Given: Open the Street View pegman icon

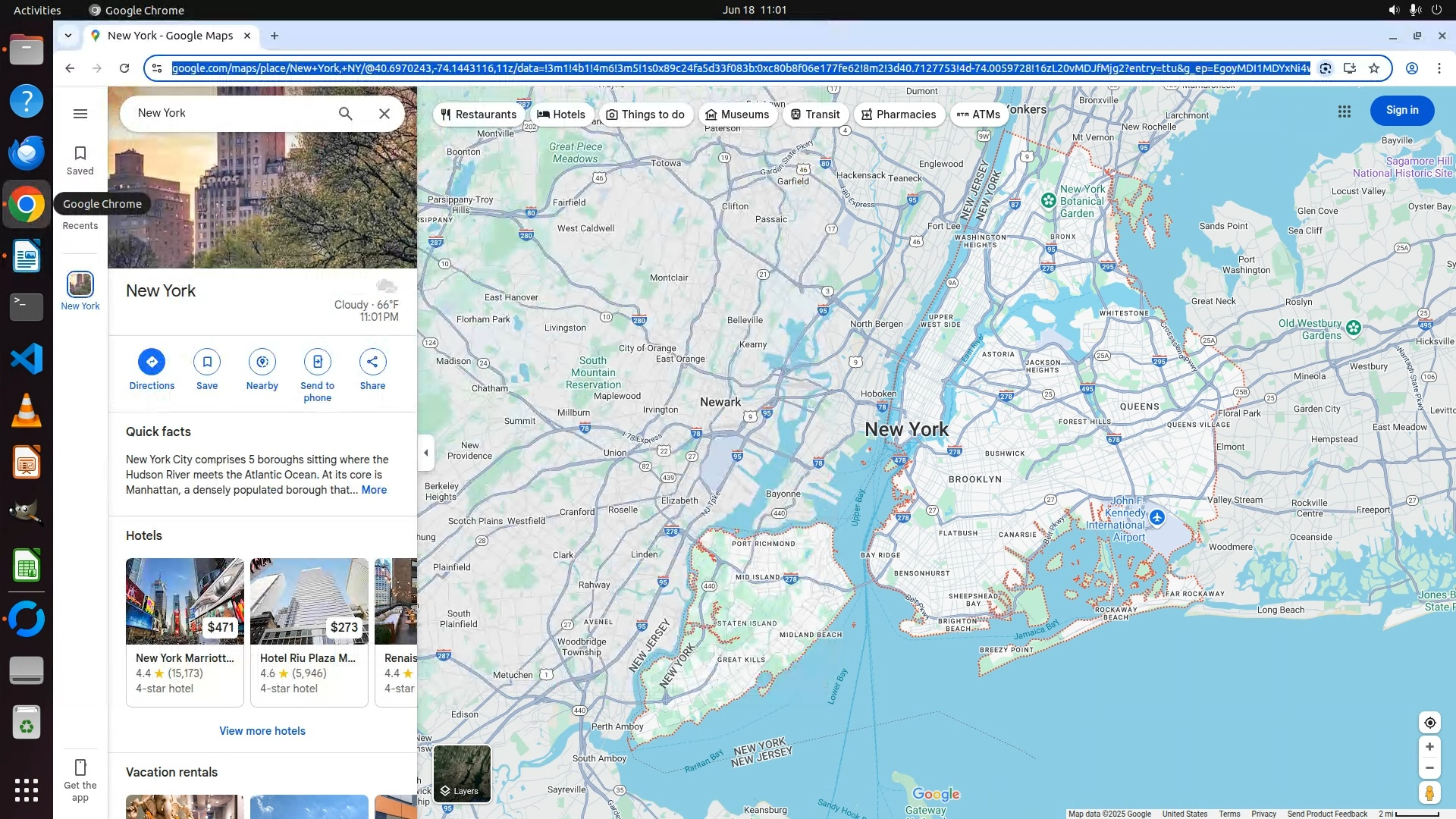Looking at the screenshot, I should click(1429, 793).
